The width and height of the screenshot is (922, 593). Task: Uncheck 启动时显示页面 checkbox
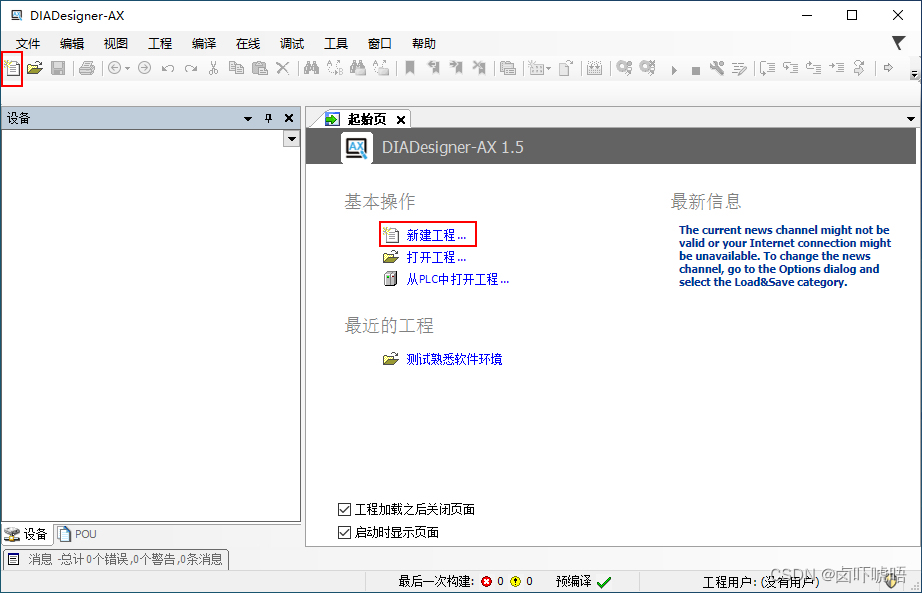(344, 532)
